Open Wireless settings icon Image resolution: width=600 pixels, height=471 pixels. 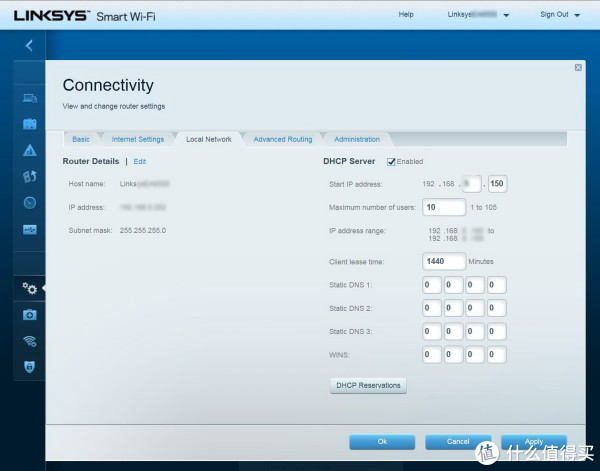pyautogui.click(x=29, y=341)
